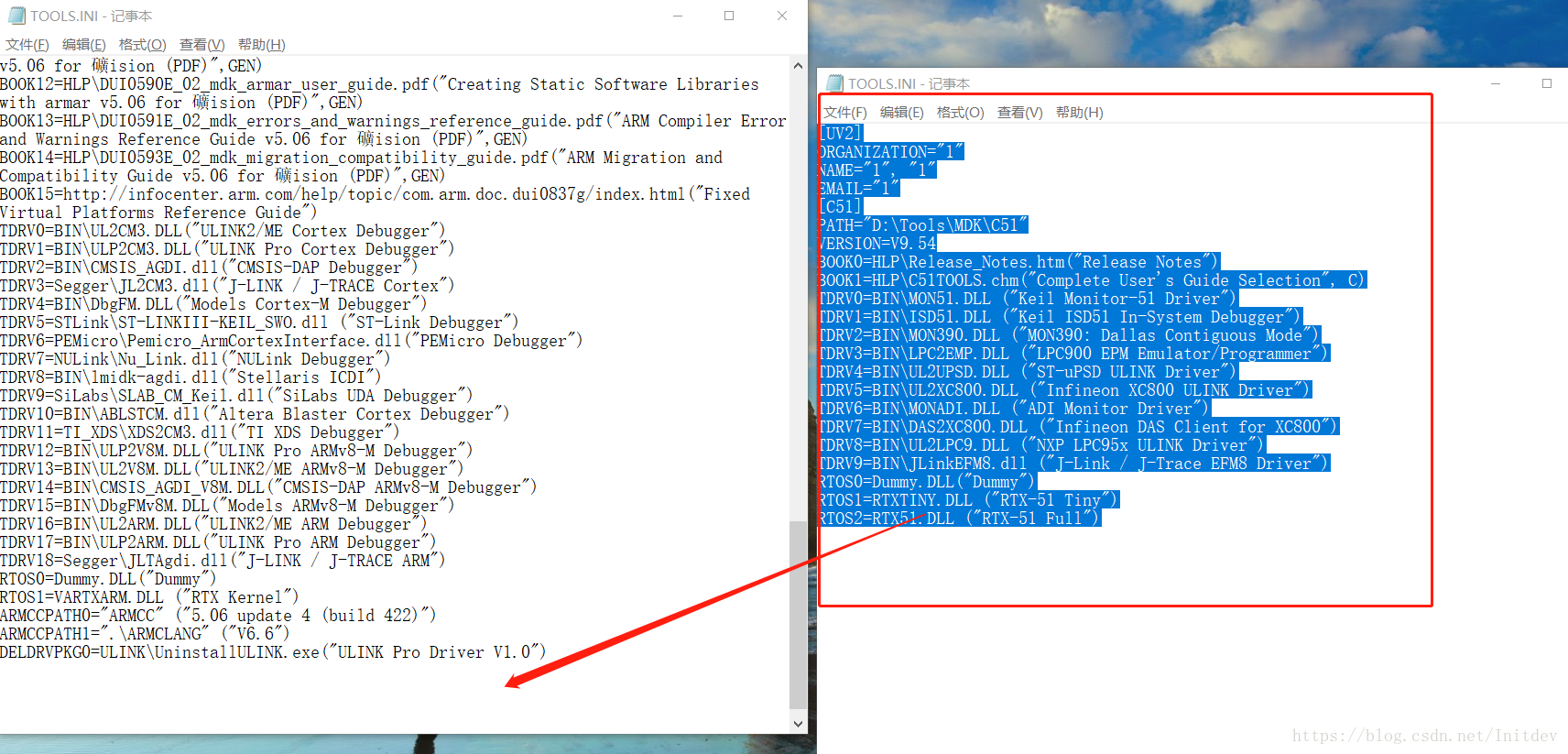Open 格式(O) menu in the left Notepad window
The width and height of the screenshot is (1568, 754).
(x=142, y=45)
